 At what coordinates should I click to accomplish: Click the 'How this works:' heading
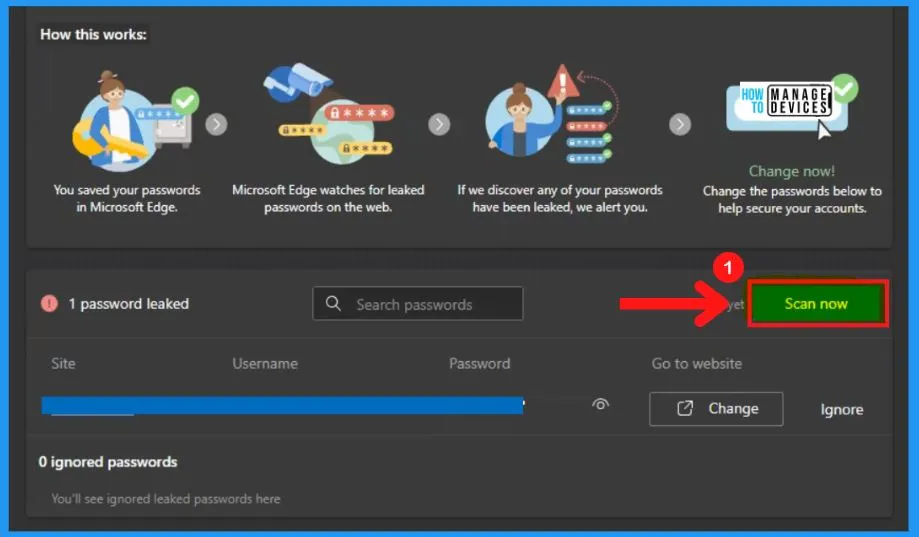(93, 35)
